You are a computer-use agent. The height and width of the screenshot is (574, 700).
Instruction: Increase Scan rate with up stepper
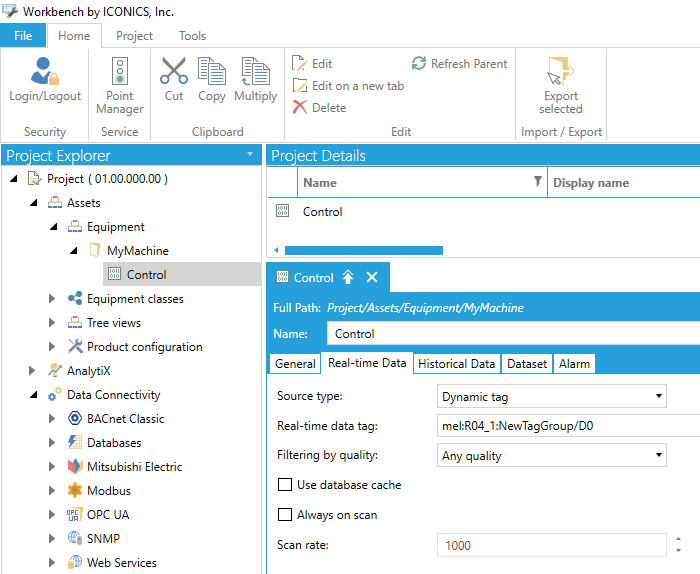point(678,539)
